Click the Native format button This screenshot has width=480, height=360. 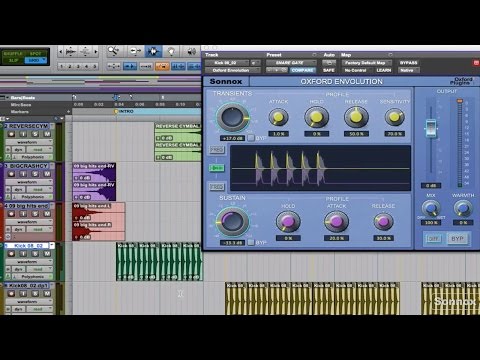click(x=409, y=70)
